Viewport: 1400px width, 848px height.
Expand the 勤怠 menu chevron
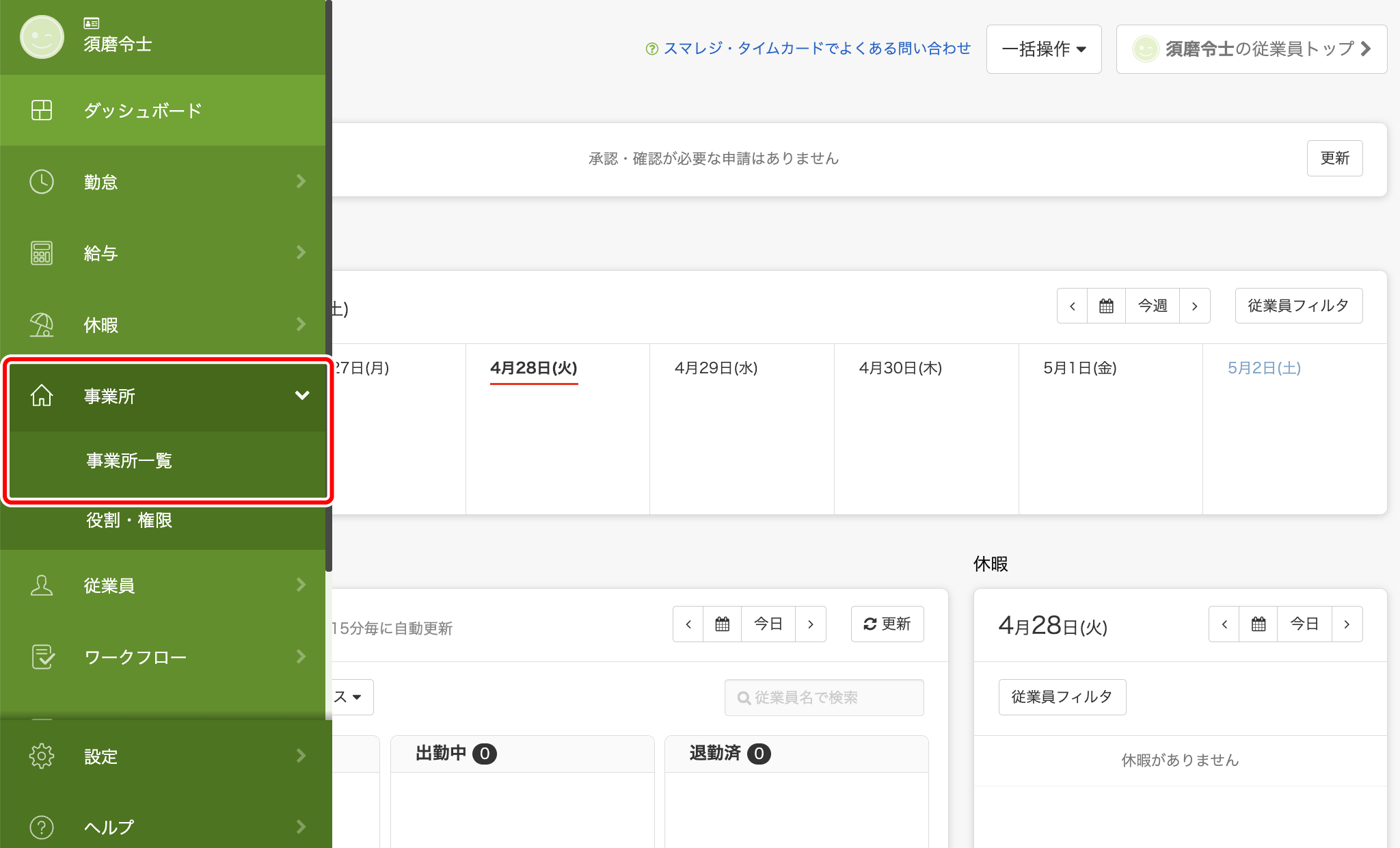pyautogui.click(x=301, y=181)
